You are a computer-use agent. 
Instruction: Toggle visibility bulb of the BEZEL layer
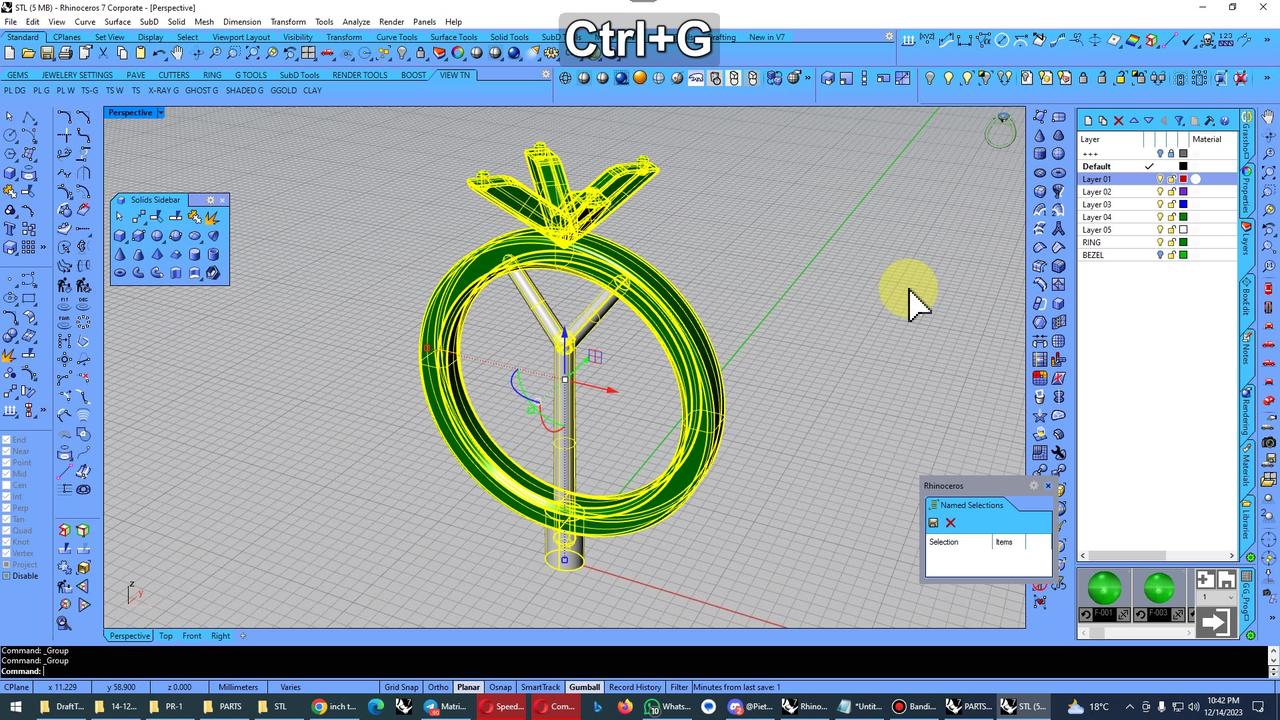(1160, 255)
